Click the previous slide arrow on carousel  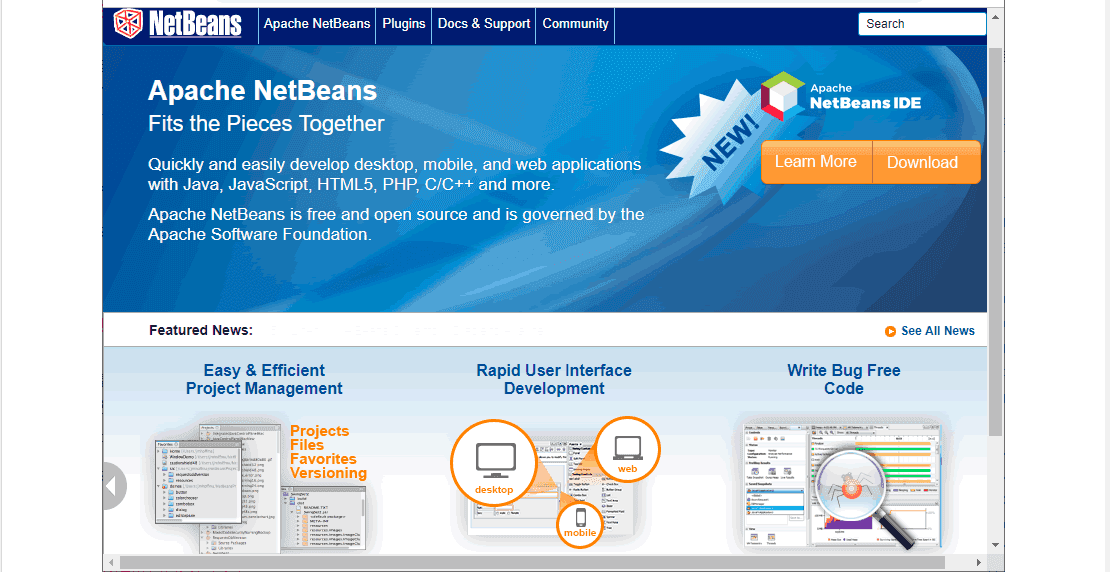(x=113, y=486)
